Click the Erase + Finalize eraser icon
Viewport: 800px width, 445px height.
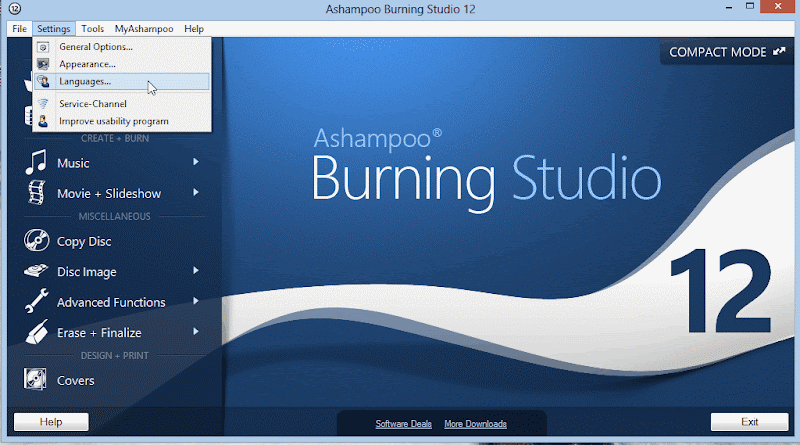(x=37, y=332)
